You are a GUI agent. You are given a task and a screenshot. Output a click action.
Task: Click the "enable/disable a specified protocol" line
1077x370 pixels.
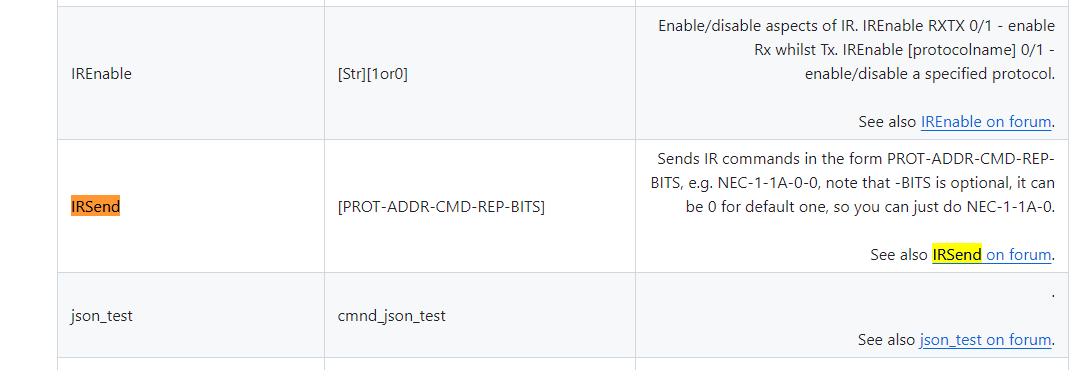coord(930,74)
